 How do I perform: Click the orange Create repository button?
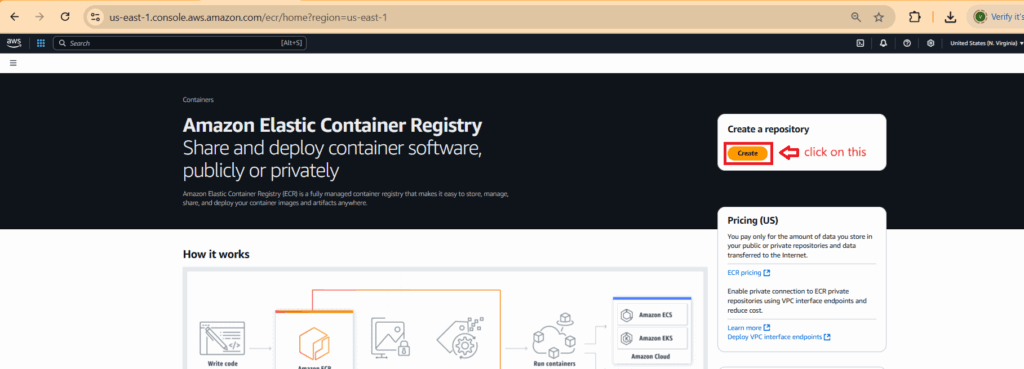pyautogui.click(x=748, y=153)
